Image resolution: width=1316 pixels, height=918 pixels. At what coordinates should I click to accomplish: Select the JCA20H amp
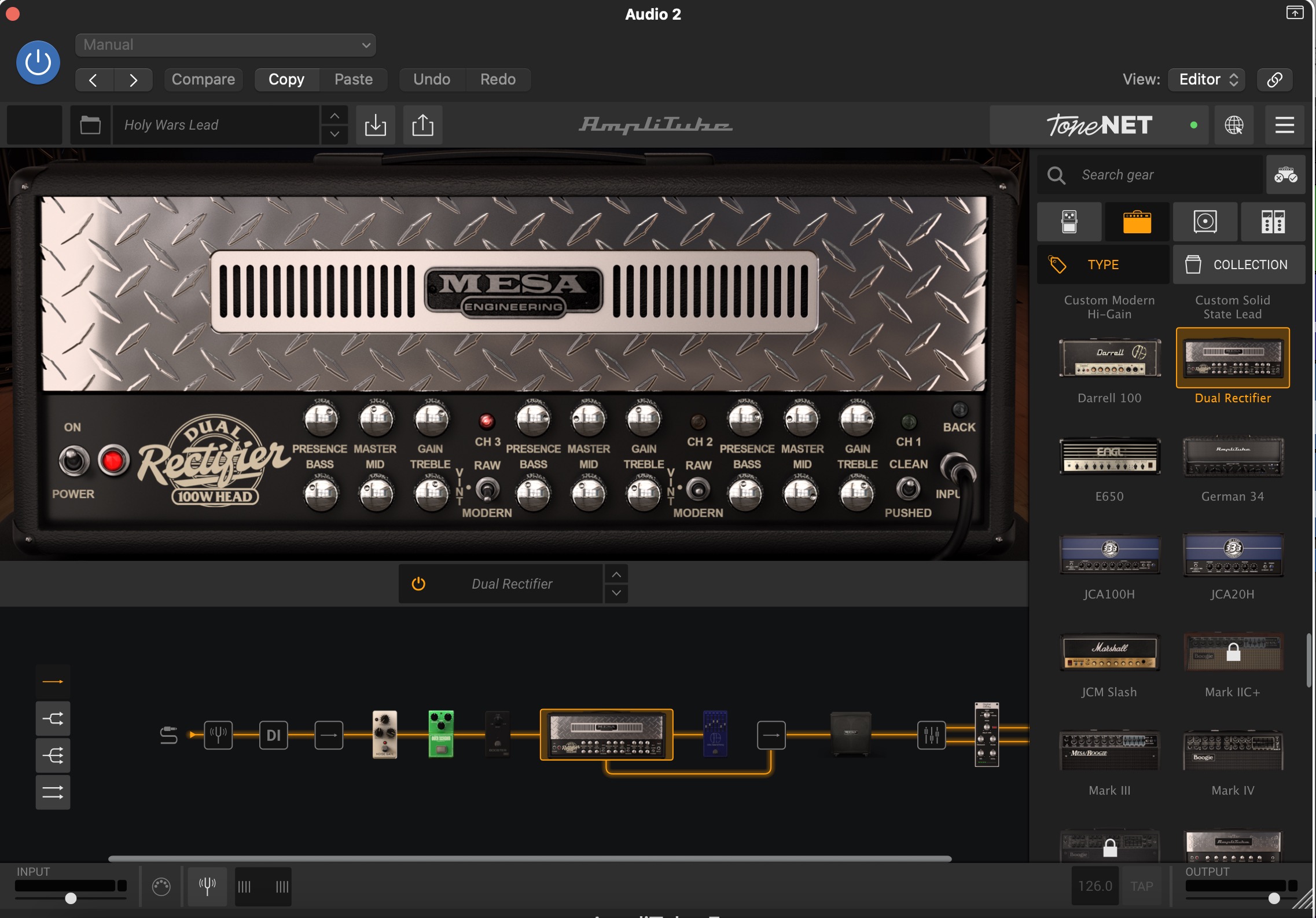(x=1233, y=554)
